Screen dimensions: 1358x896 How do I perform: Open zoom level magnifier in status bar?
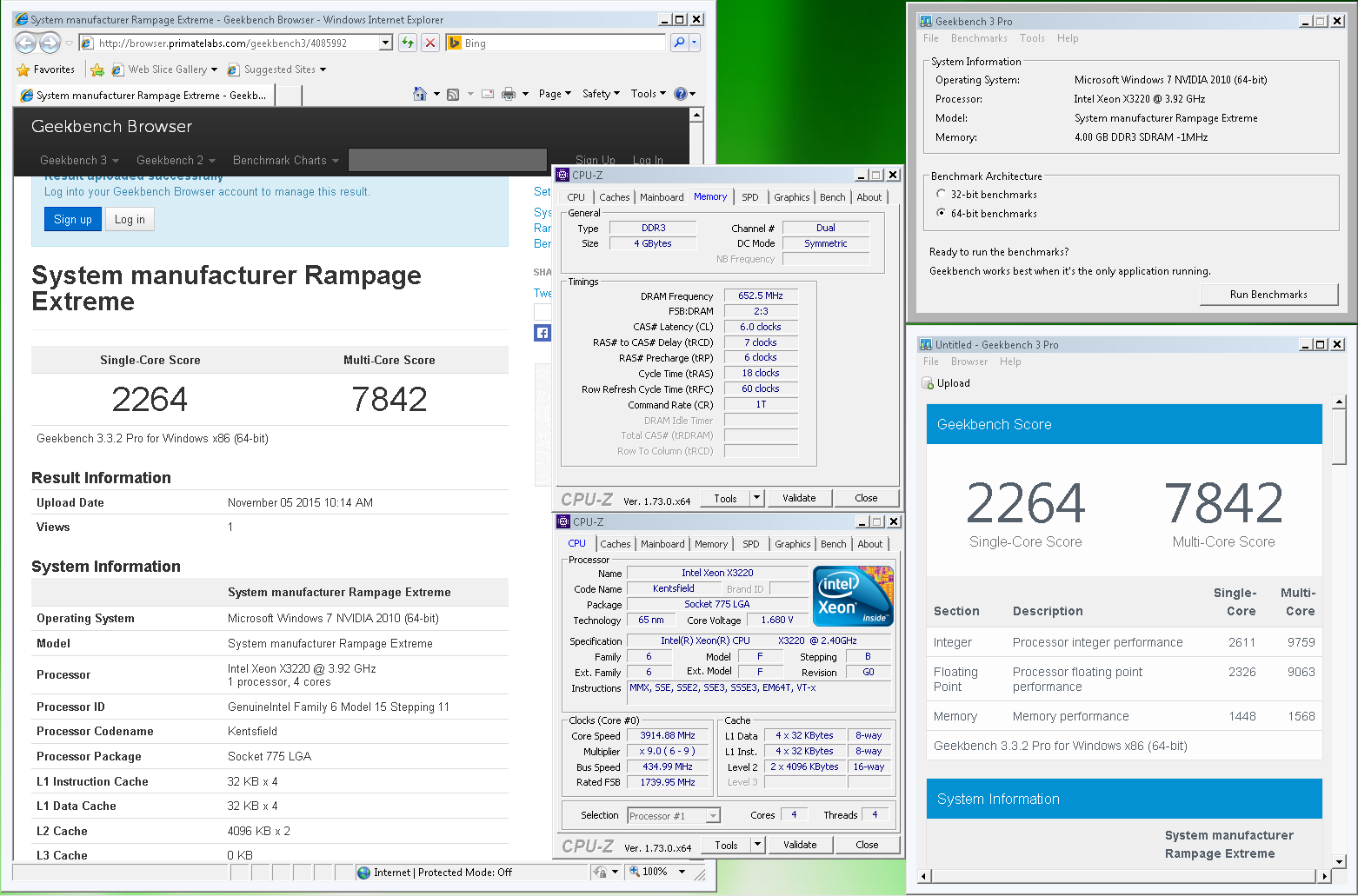pyautogui.click(x=635, y=872)
